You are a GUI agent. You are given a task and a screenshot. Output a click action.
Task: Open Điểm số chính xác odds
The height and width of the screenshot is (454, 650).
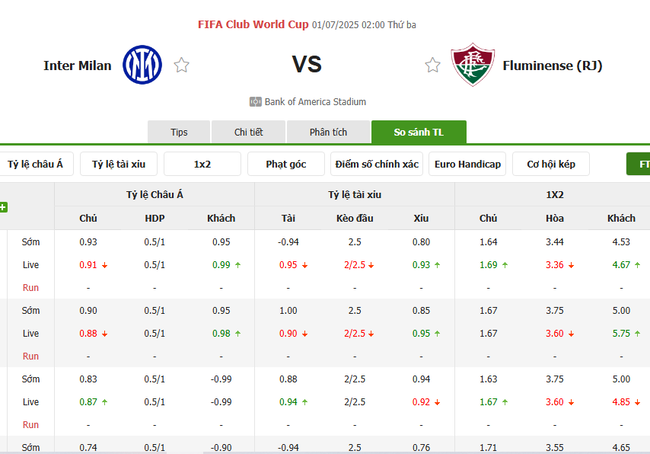click(378, 164)
